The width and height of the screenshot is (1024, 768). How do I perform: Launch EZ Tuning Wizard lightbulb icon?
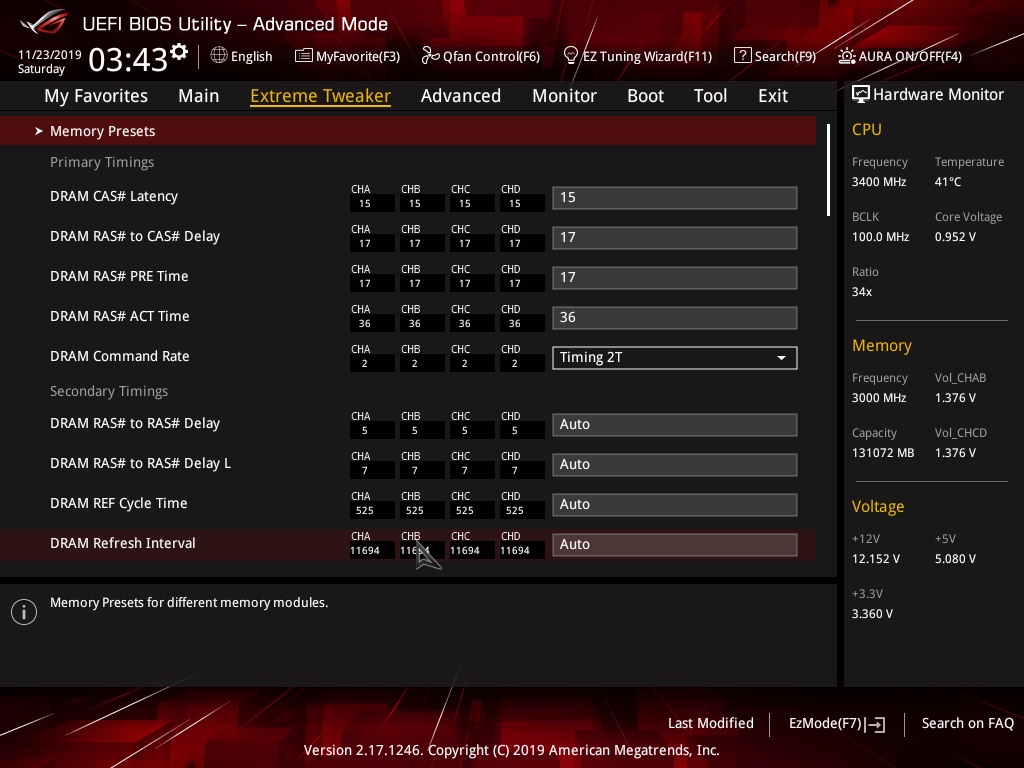pos(570,56)
